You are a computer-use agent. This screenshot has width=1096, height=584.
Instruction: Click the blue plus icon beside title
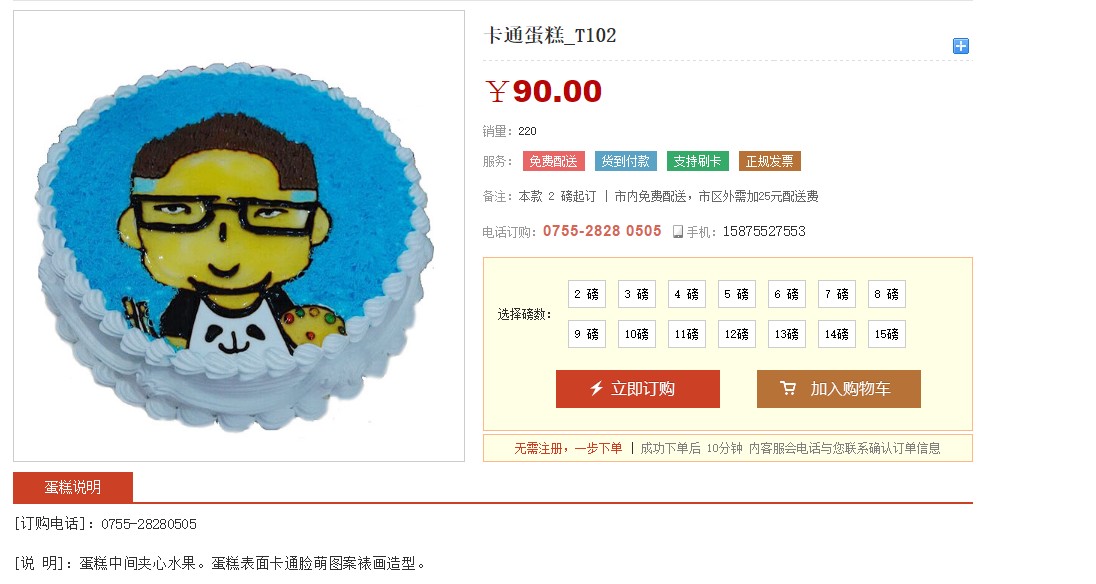click(960, 46)
